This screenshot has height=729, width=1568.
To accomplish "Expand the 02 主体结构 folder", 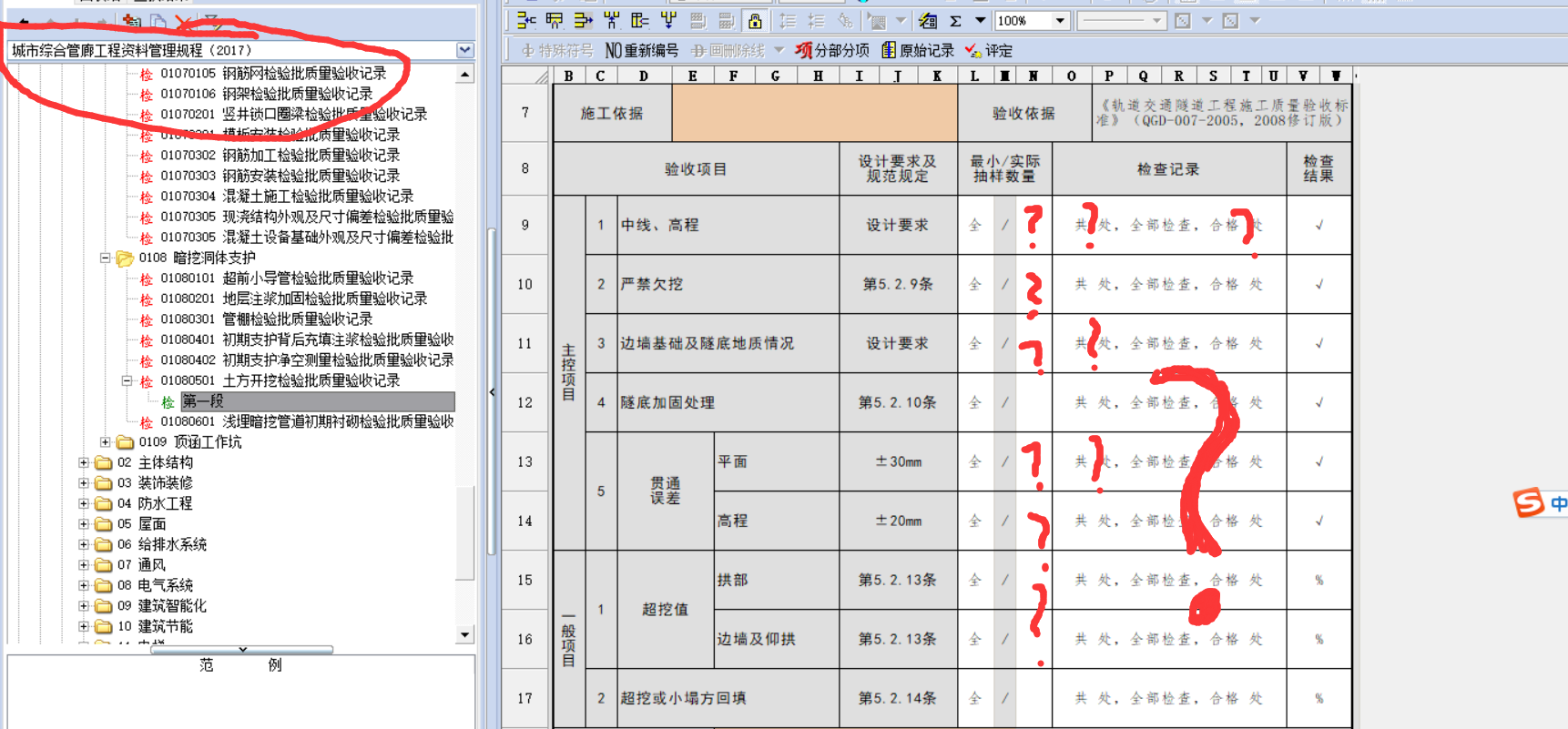I will (x=84, y=462).
